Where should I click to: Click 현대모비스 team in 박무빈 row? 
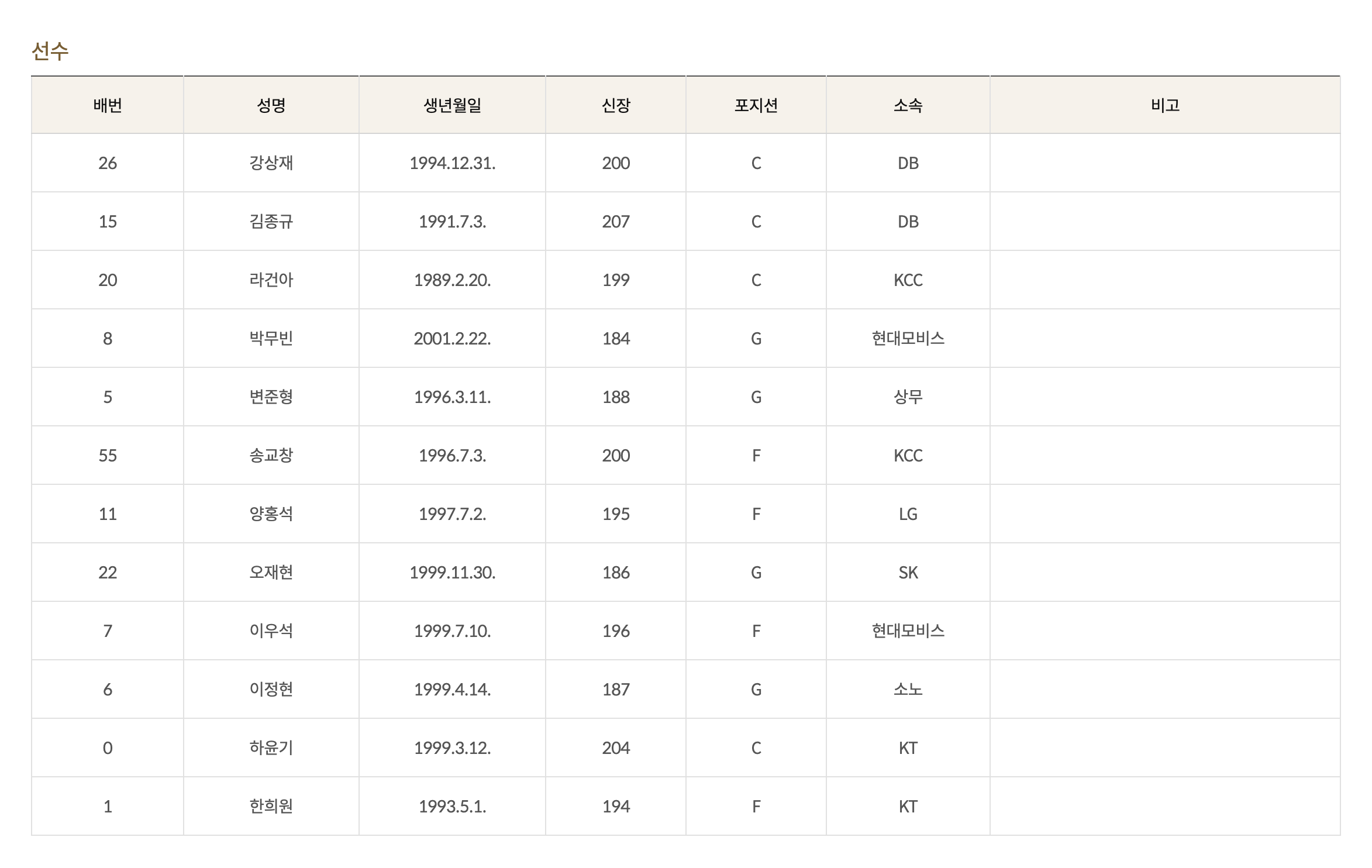coord(908,338)
